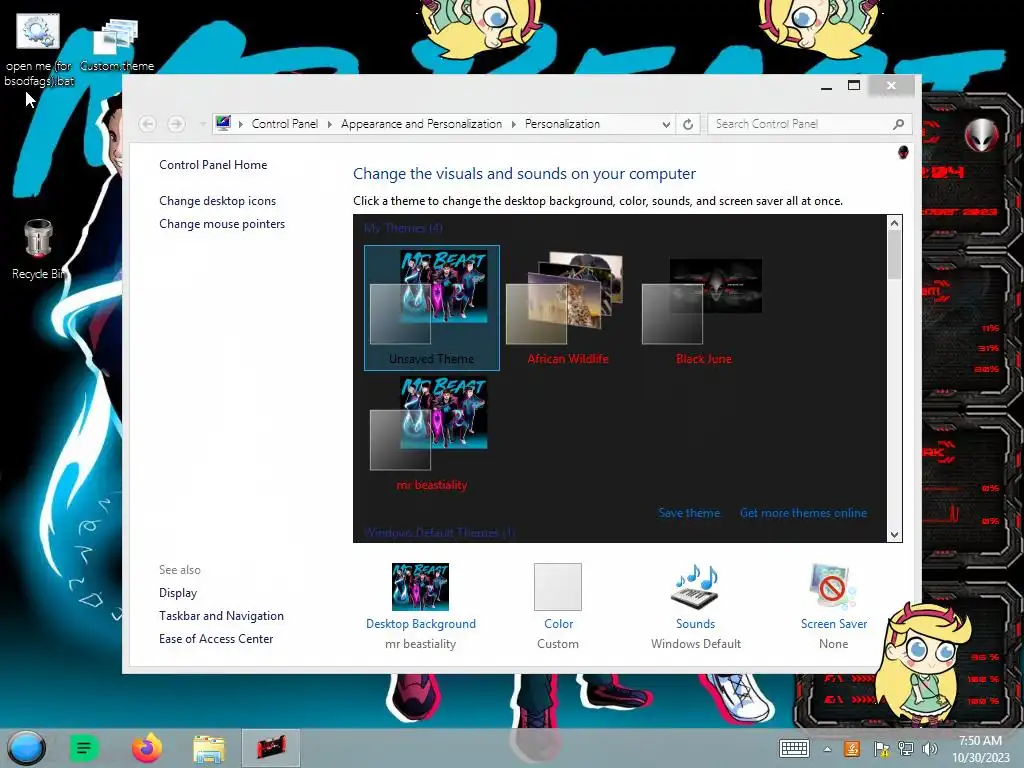Screen dimensions: 1024x768
Task: Open Change desktop icons
Action: (217, 201)
